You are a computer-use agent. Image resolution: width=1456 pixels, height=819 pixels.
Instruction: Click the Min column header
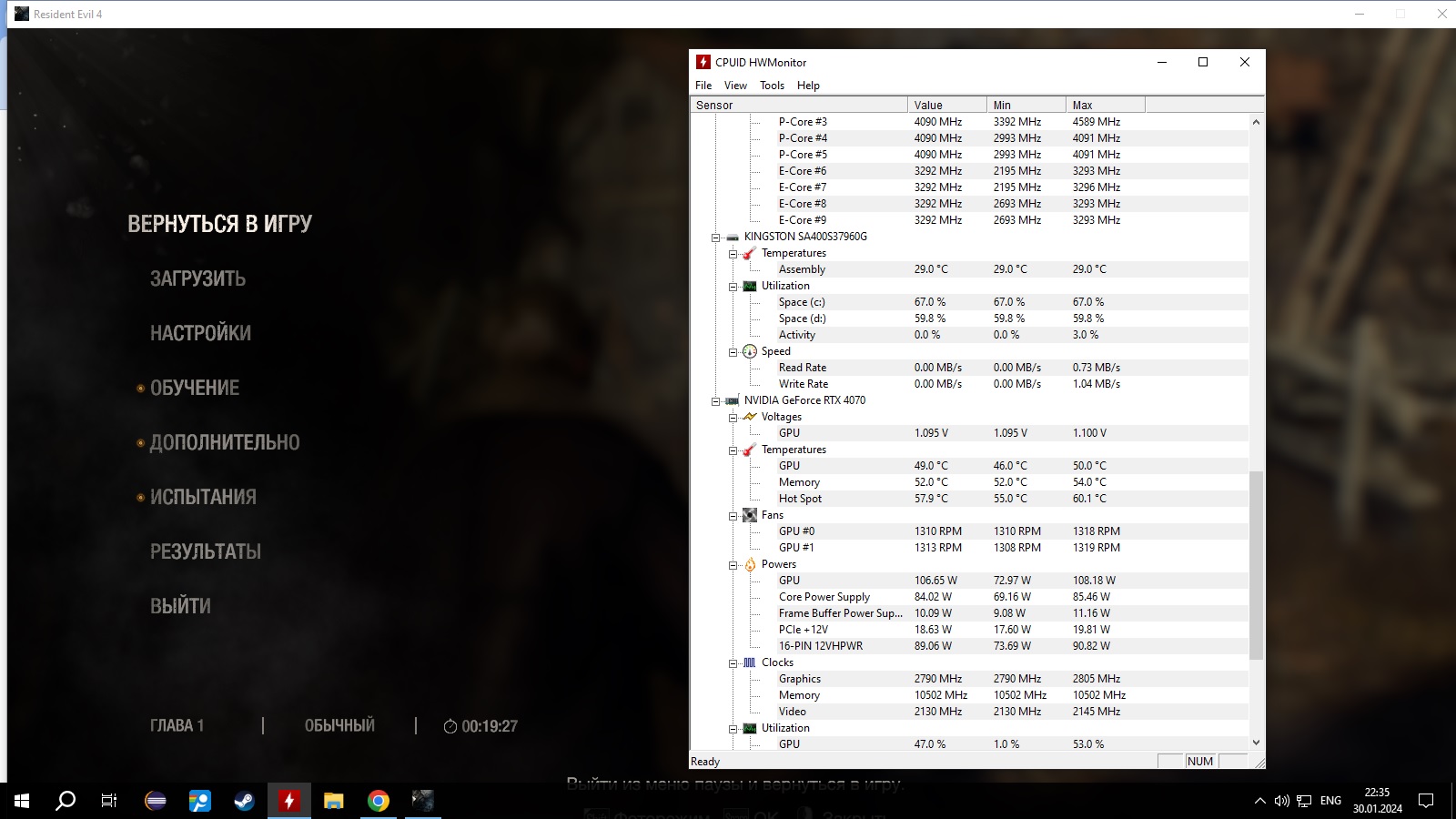click(1026, 105)
